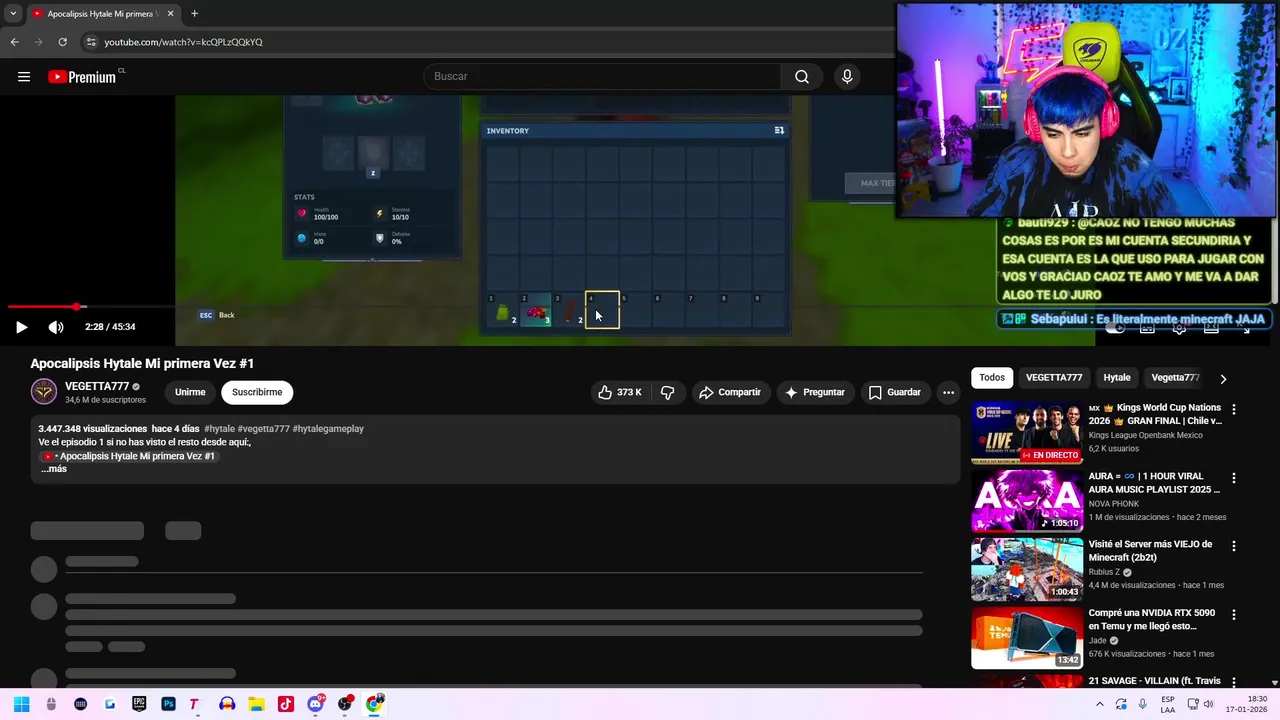
Task: Expand description with ...más
Action: click(x=53, y=469)
